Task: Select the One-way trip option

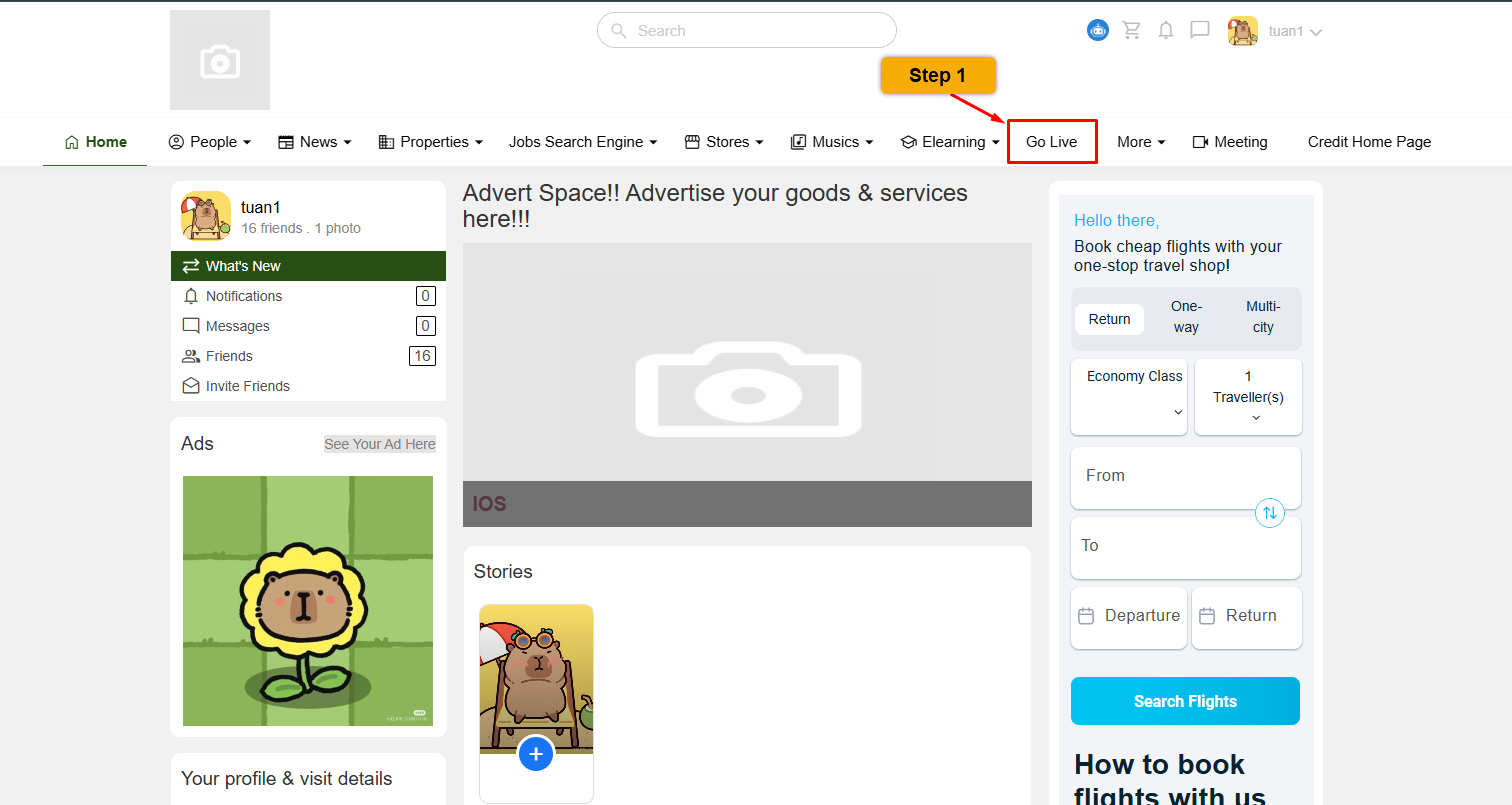Action: tap(1186, 317)
